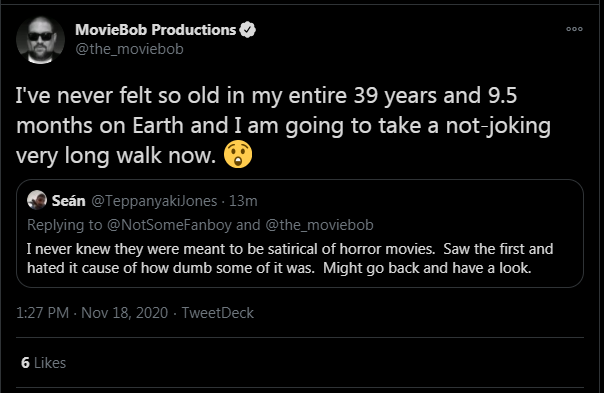The image size is (604, 393).
Task: Click the tweet text 'very long walk now.'
Action: [x=116, y=155]
